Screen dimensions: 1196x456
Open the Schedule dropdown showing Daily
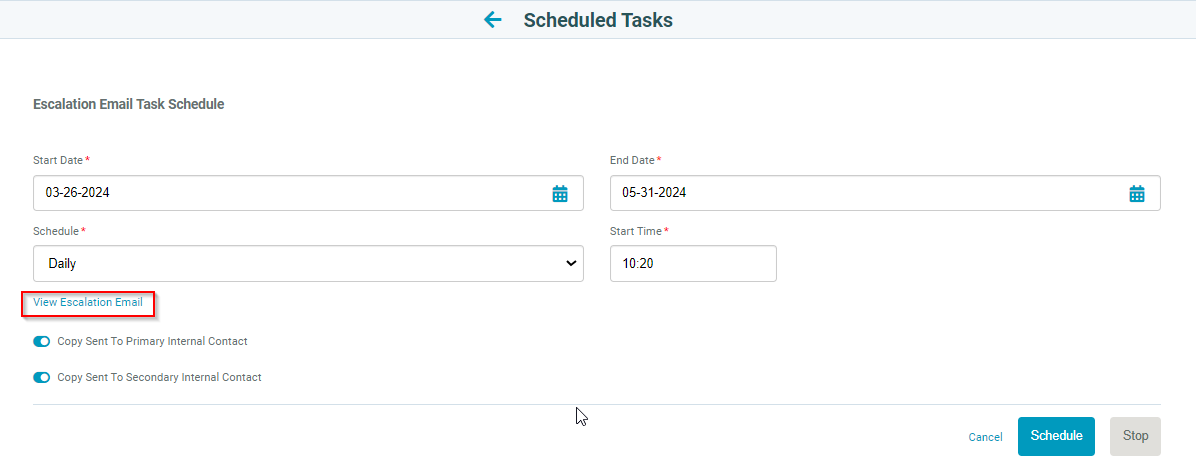point(308,264)
